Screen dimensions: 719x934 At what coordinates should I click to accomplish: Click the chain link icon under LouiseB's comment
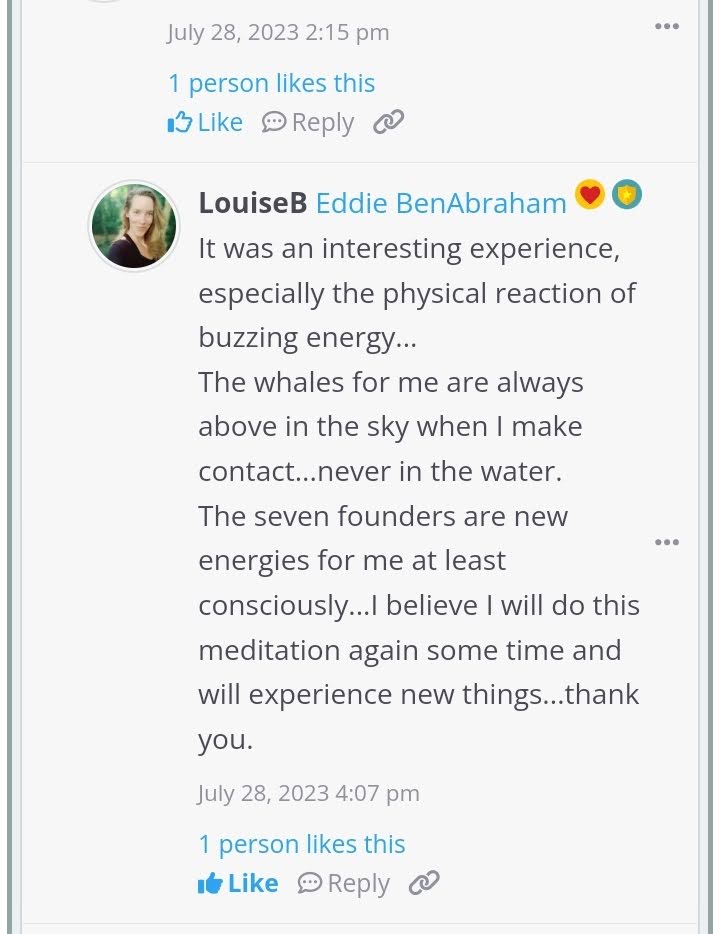(x=424, y=883)
